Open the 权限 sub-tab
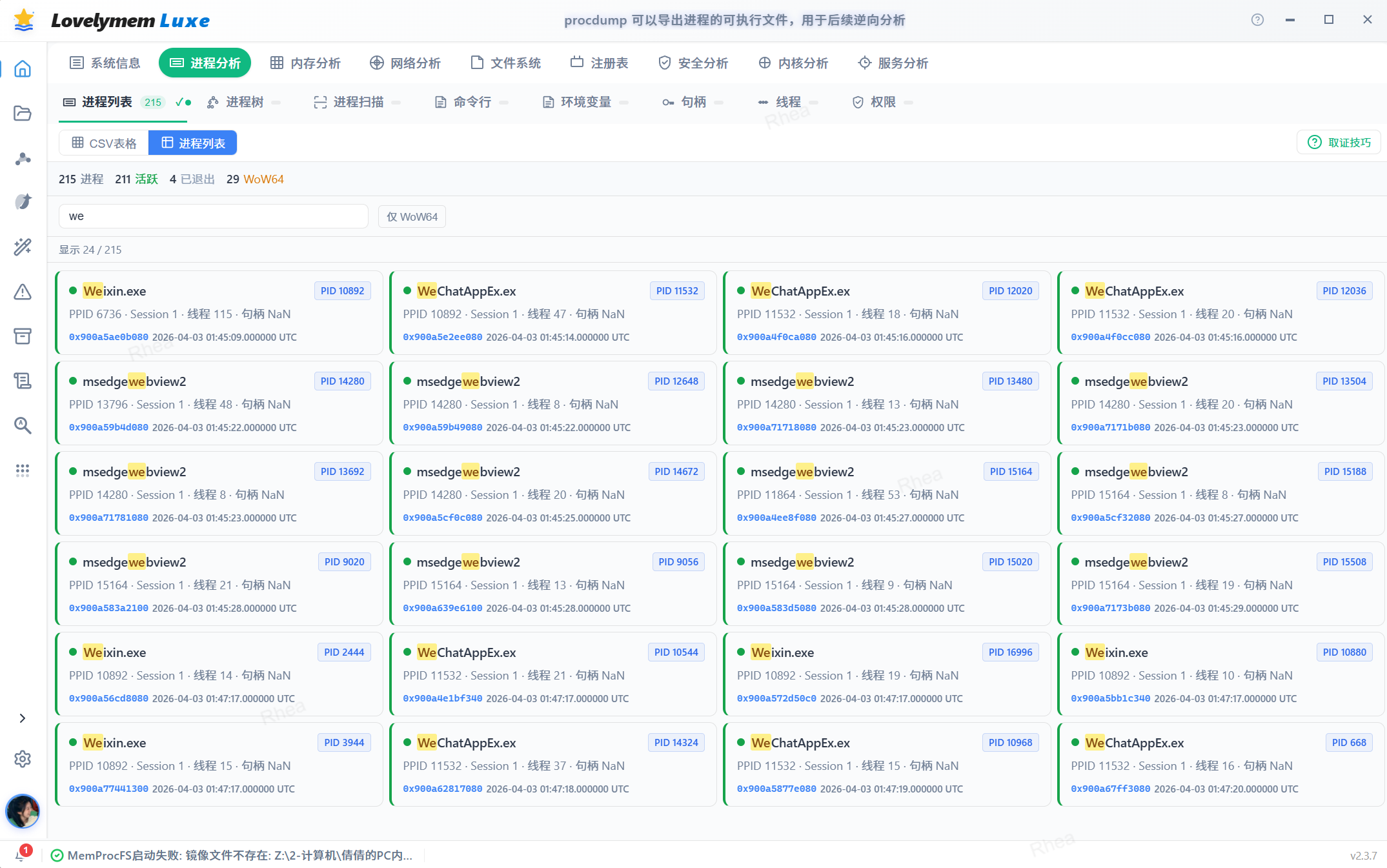This screenshot has height=868, width=1387. (x=882, y=102)
